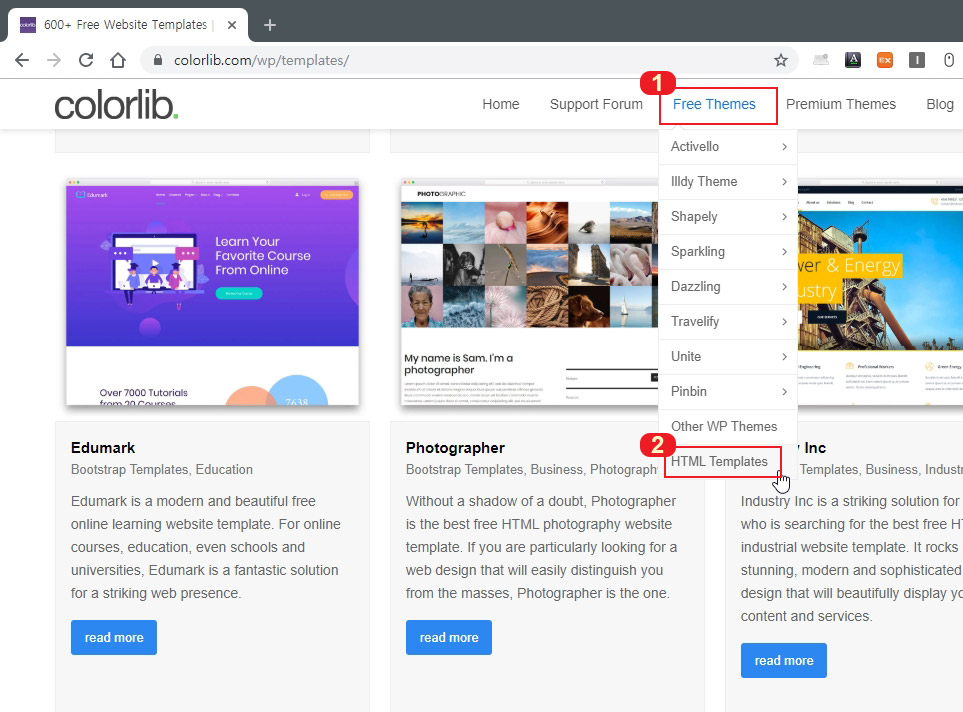Image resolution: width=963 pixels, height=712 pixels.
Task: Expand the Sparkling submenu arrow
Action: coord(784,251)
